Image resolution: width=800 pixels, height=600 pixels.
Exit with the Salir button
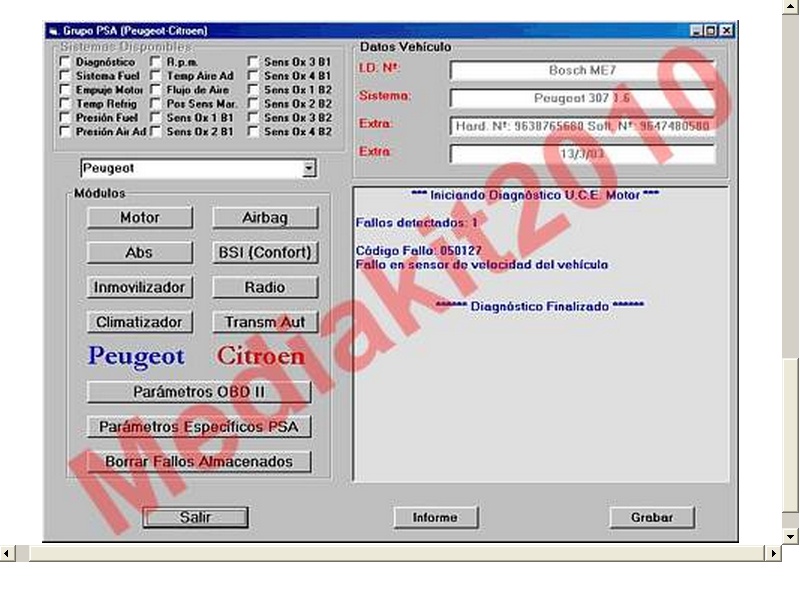click(195, 517)
